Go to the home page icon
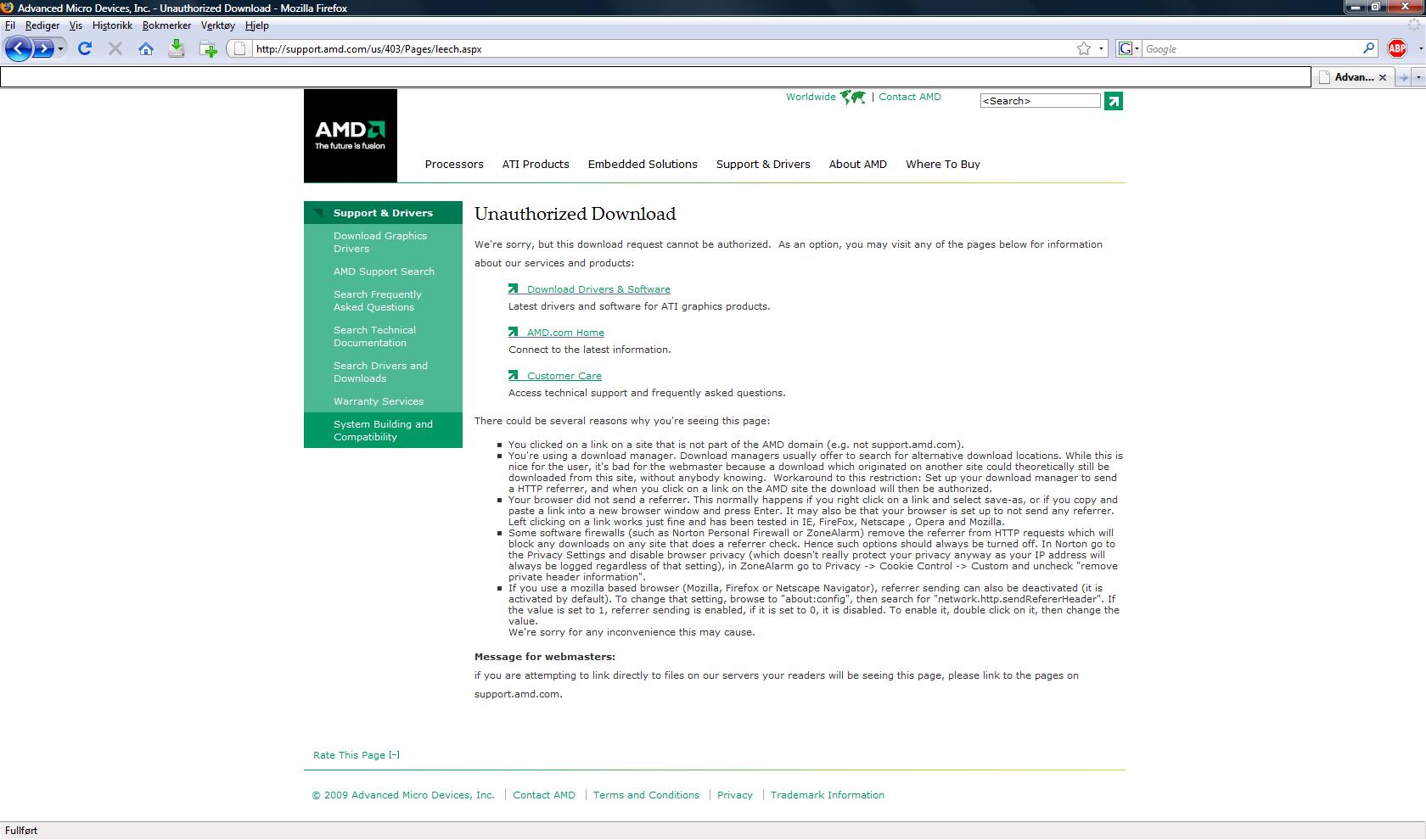1426x840 pixels. (146, 48)
